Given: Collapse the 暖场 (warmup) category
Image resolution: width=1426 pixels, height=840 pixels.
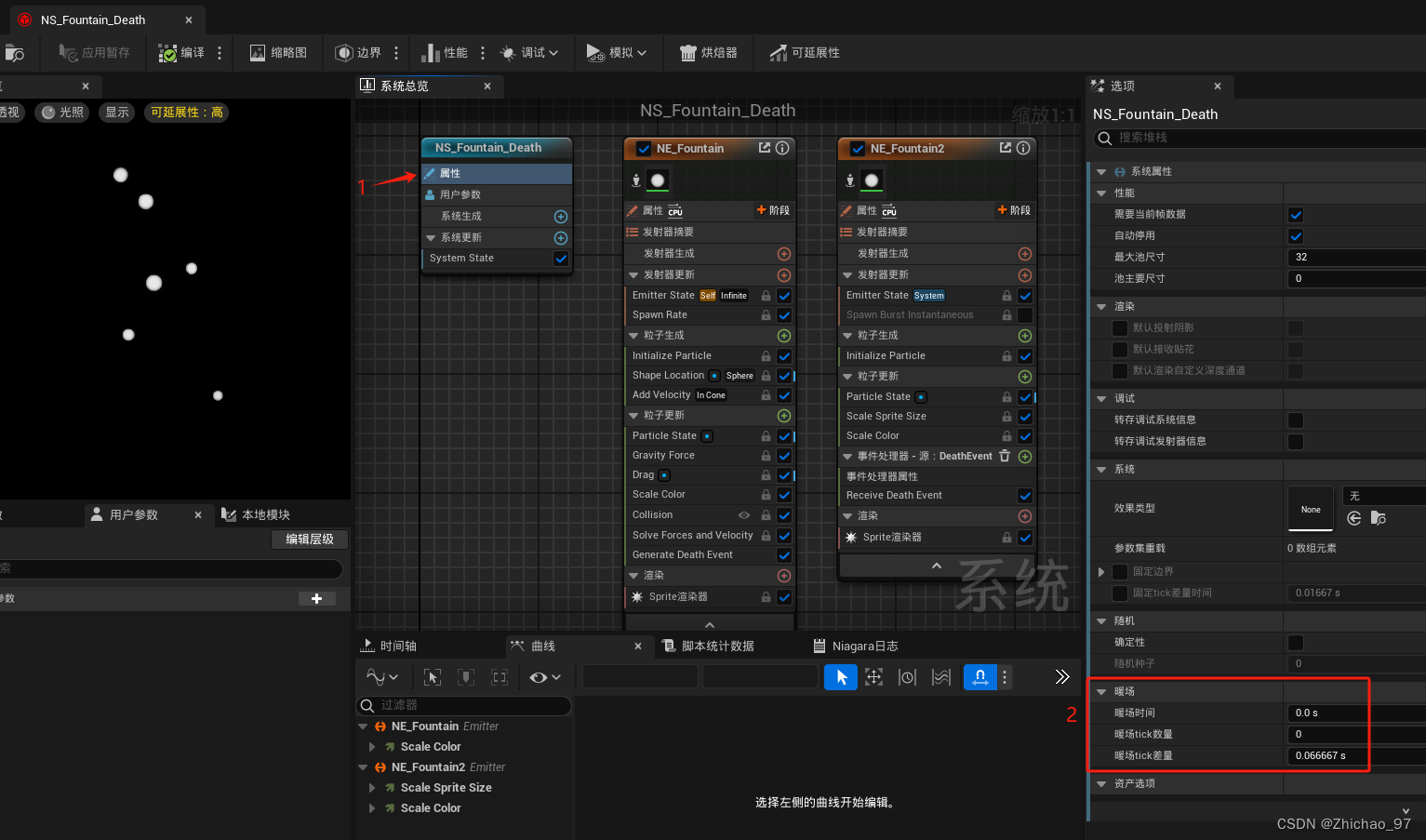Looking at the screenshot, I should 1101,692.
